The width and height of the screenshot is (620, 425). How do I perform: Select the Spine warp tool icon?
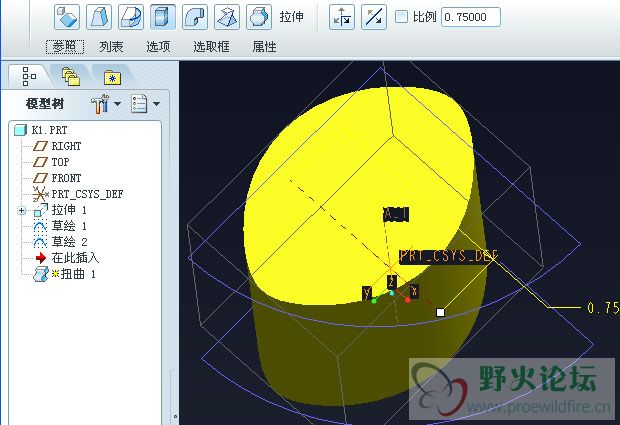[131, 17]
